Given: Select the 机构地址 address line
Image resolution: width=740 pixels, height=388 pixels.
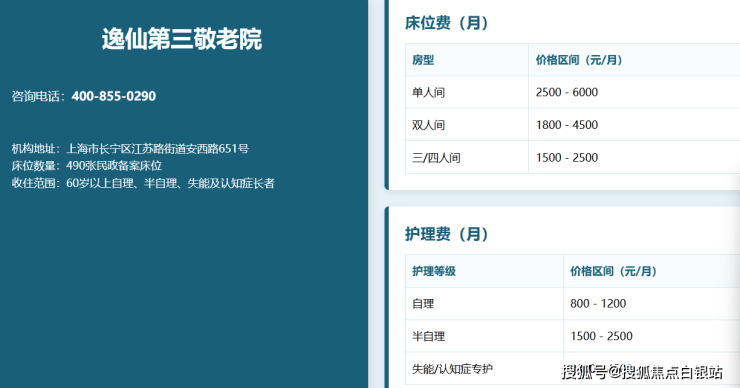Looking at the screenshot, I should coord(130,149).
